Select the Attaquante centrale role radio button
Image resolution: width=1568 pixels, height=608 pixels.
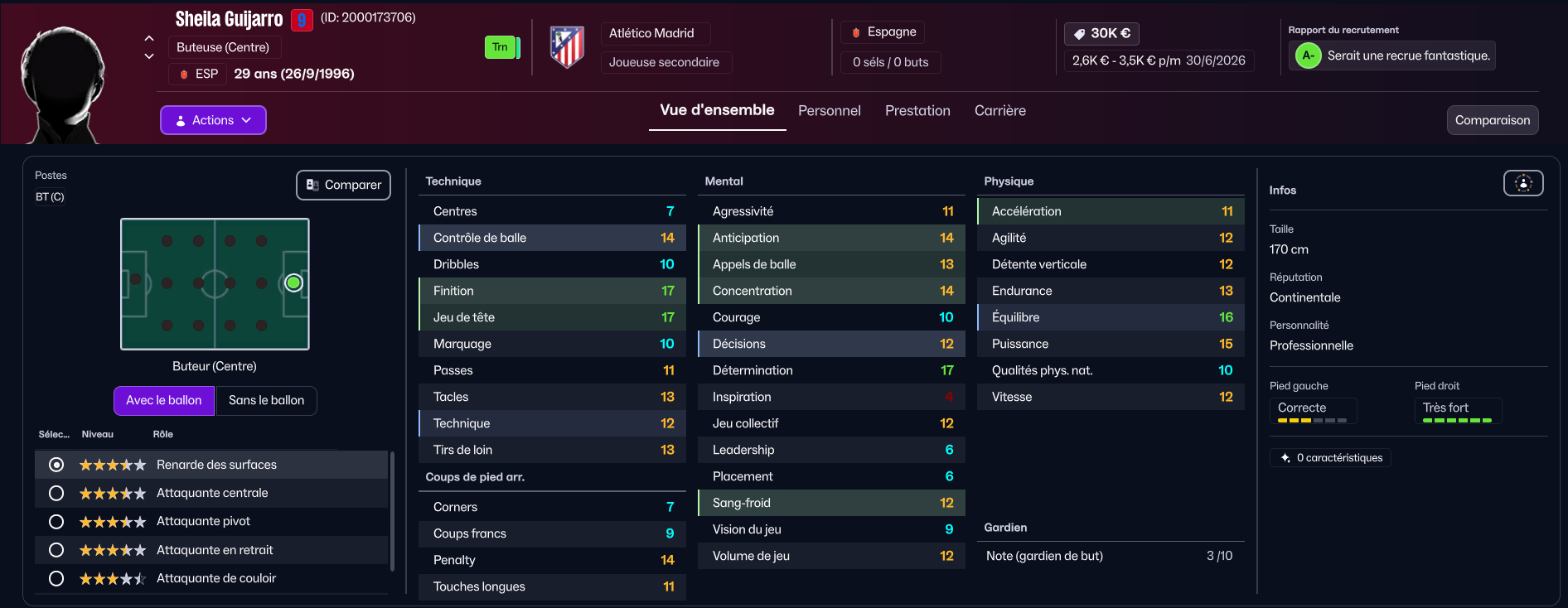pyautogui.click(x=56, y=494)
